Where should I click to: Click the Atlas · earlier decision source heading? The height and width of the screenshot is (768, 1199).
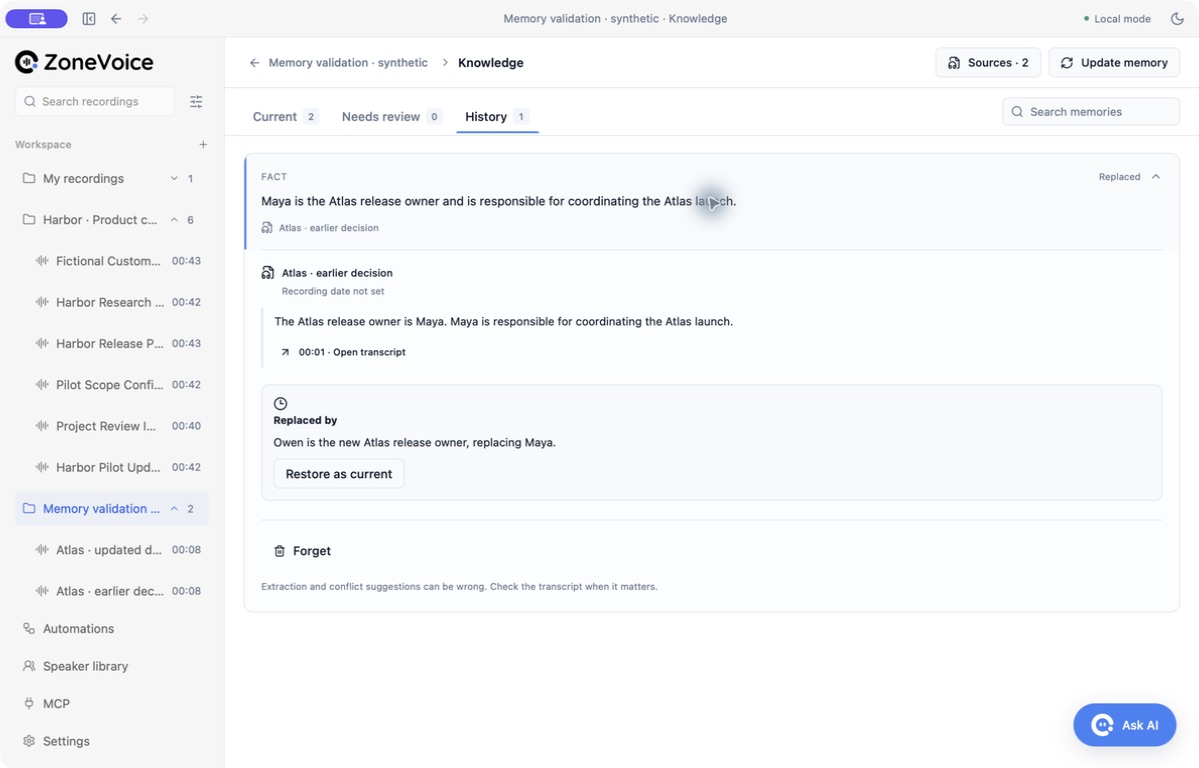(337, 273)
